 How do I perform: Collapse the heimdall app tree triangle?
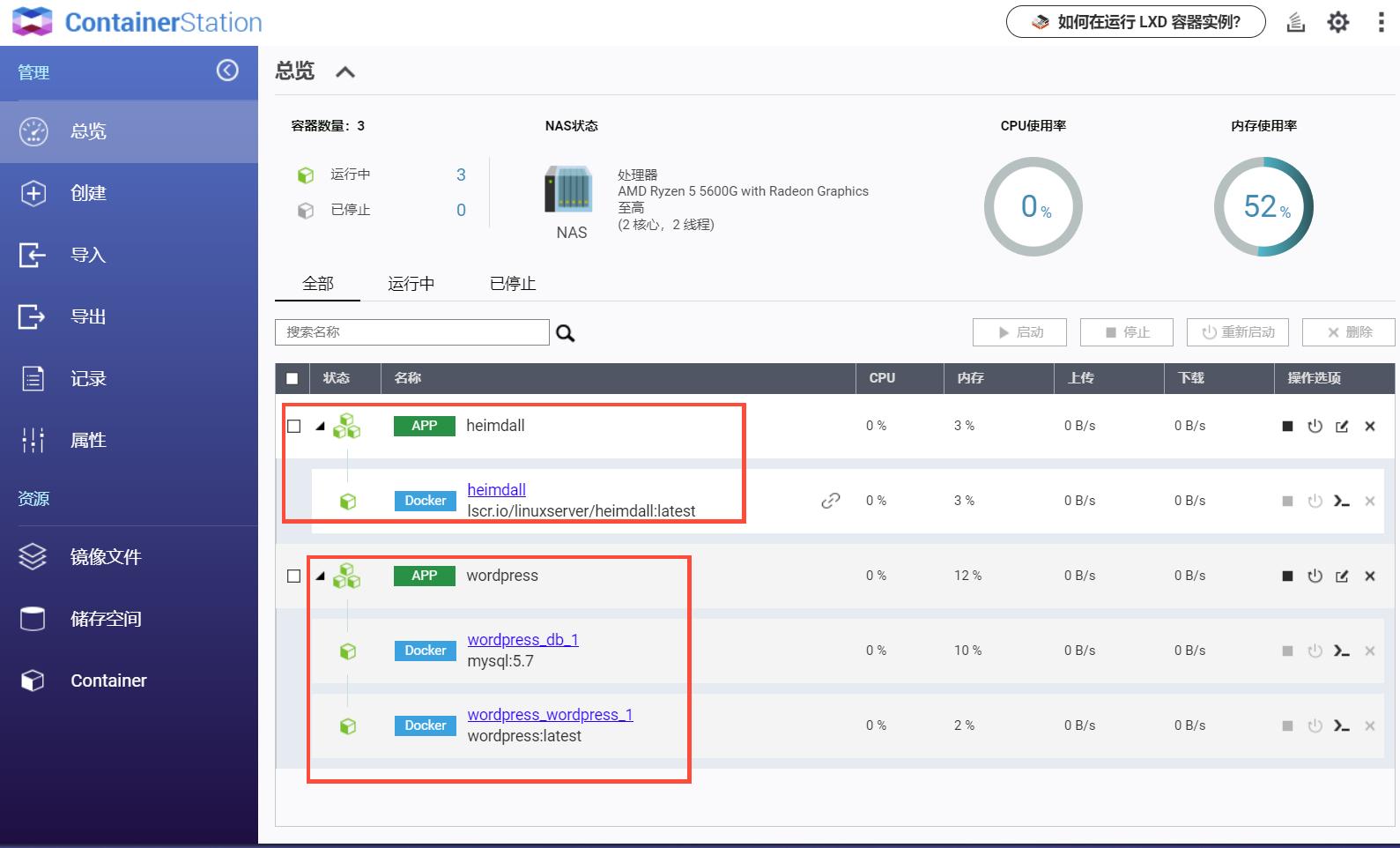321,427
